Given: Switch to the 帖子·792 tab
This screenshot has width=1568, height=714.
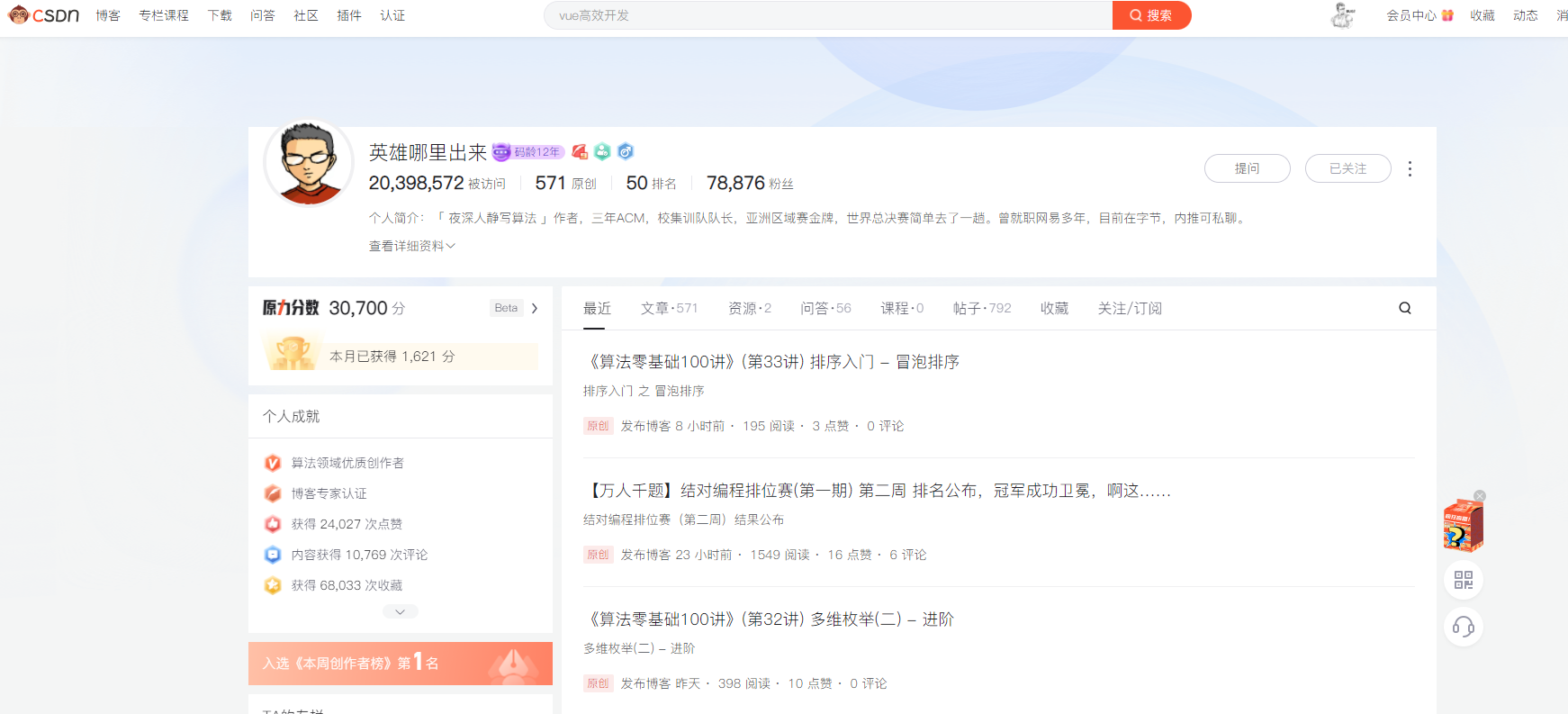Looking at the screenshot, I should tap(982, 308).
